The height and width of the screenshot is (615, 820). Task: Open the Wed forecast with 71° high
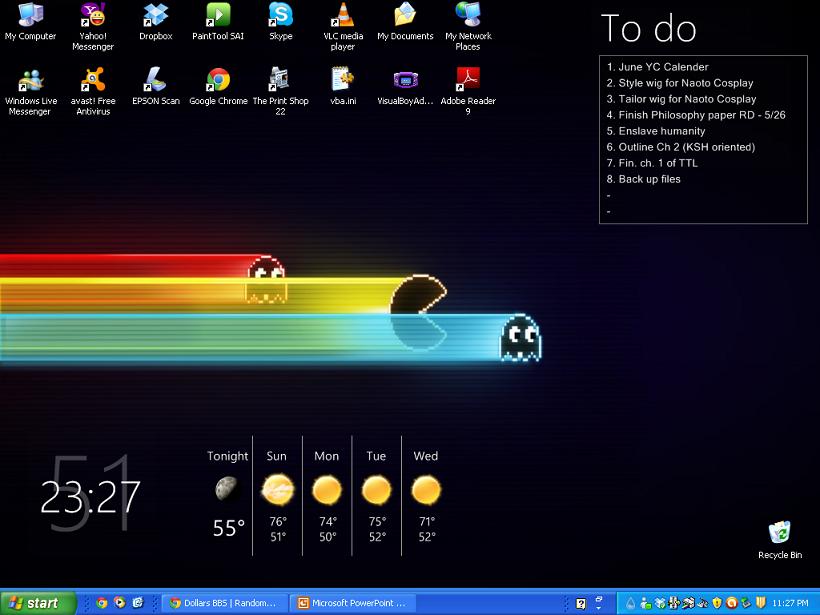[x=426, y=495]
